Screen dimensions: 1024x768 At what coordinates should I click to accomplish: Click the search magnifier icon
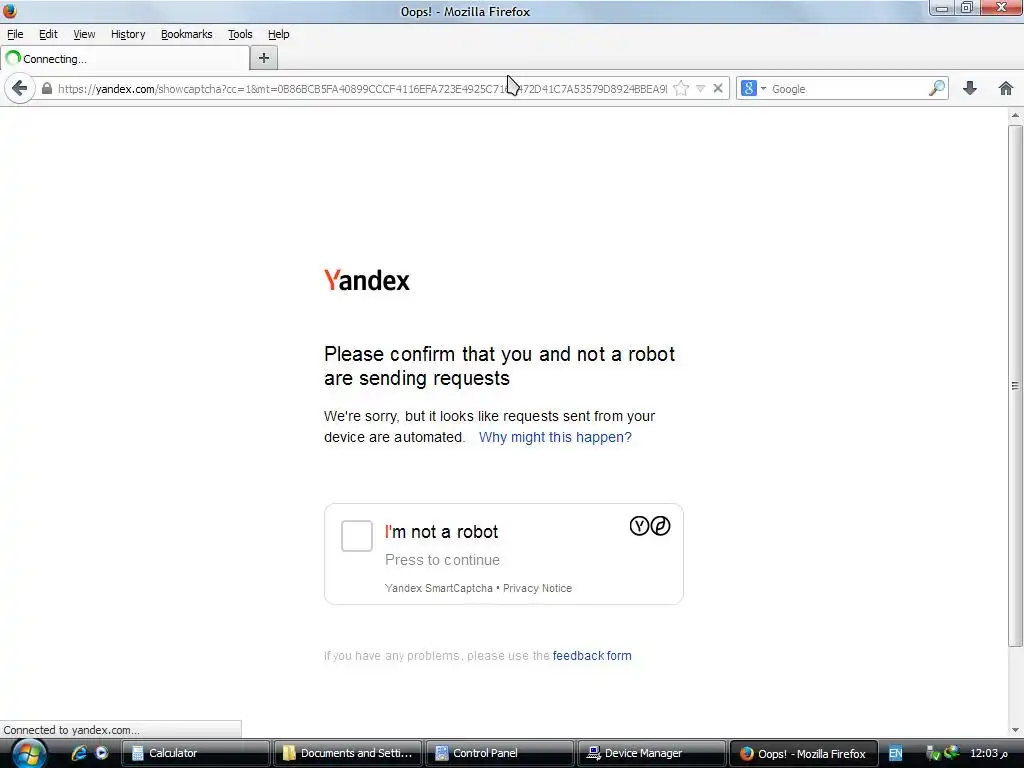(936, 88)
